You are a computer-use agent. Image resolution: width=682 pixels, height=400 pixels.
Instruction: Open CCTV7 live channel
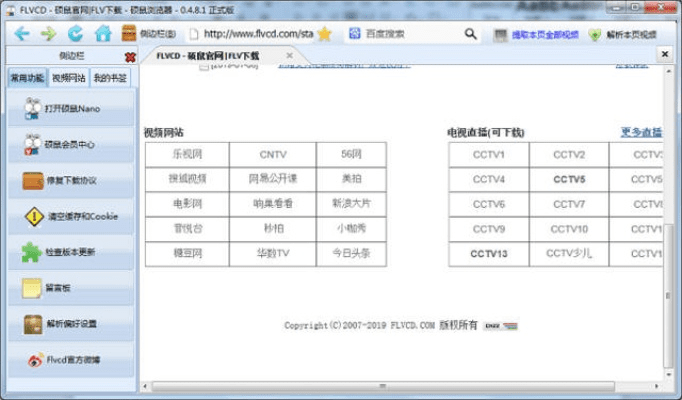click(x=569, y=204)
